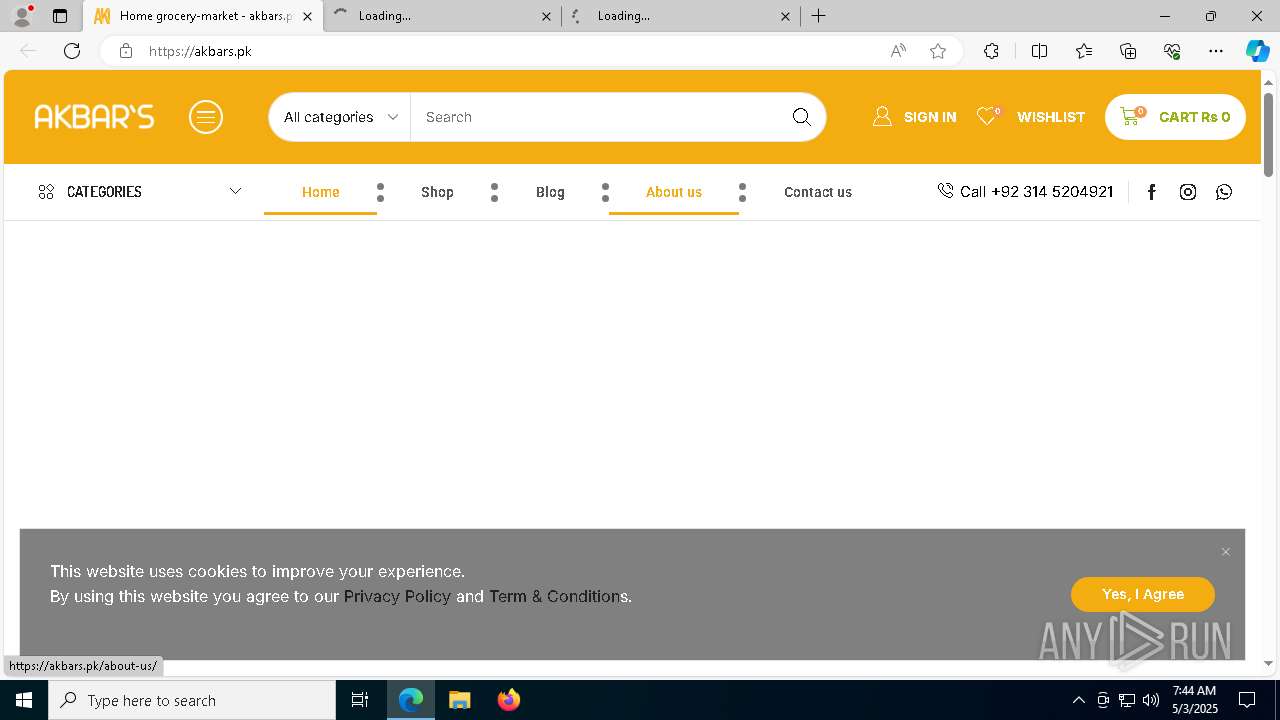
Task: Open Browser essentials heart icon
Action: pyautogui.click(x=1172, y=51)
